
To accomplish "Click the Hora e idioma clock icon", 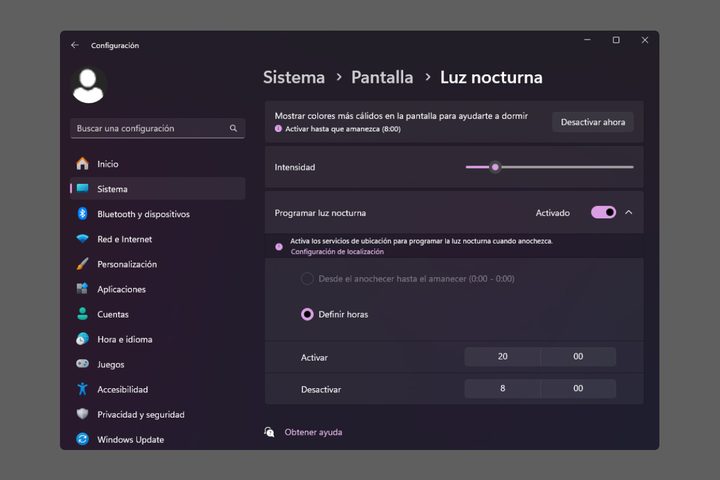I will 83,339.
